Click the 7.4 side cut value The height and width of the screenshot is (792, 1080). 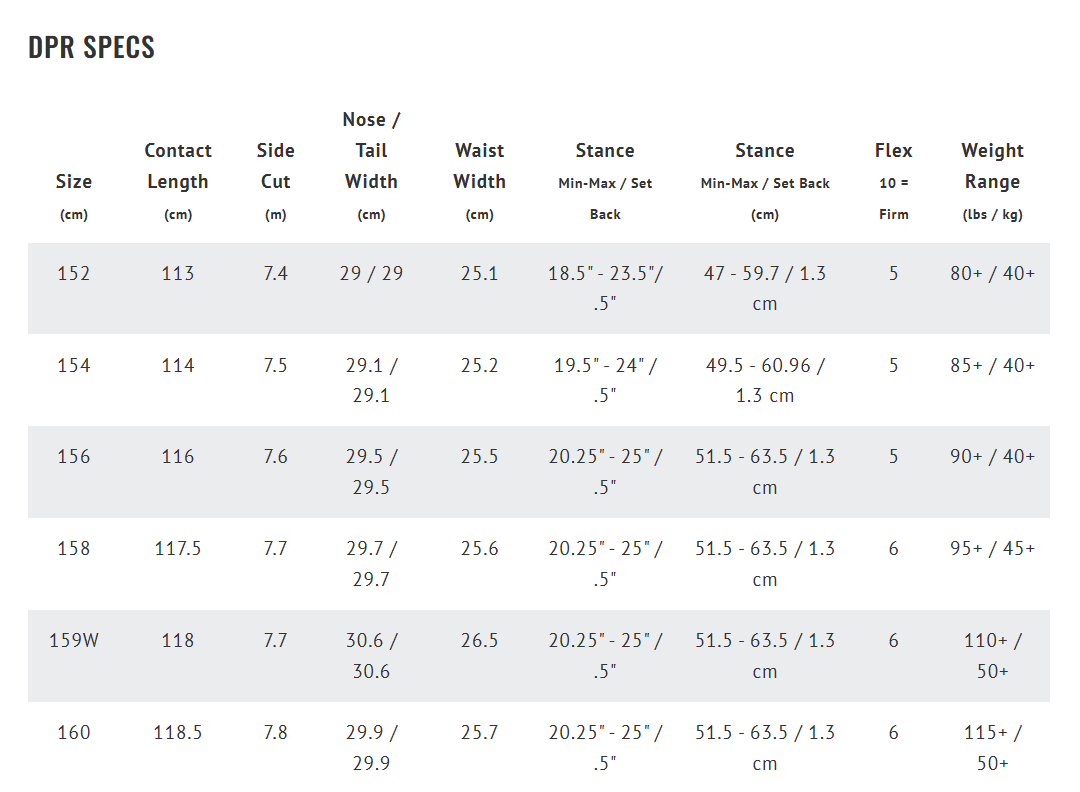(x=275, y=273)
